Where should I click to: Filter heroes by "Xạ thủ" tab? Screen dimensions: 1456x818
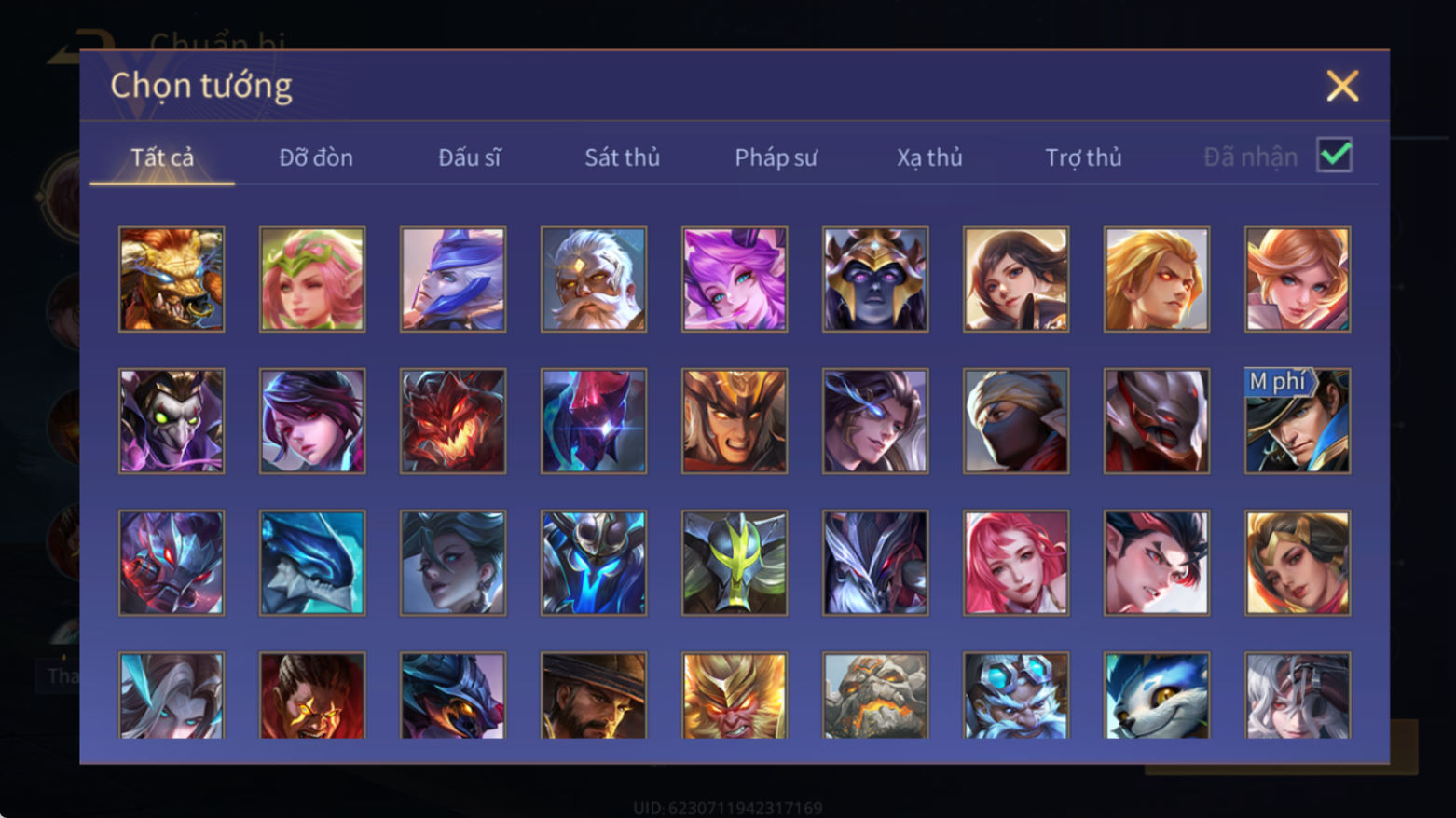[929, 157]
